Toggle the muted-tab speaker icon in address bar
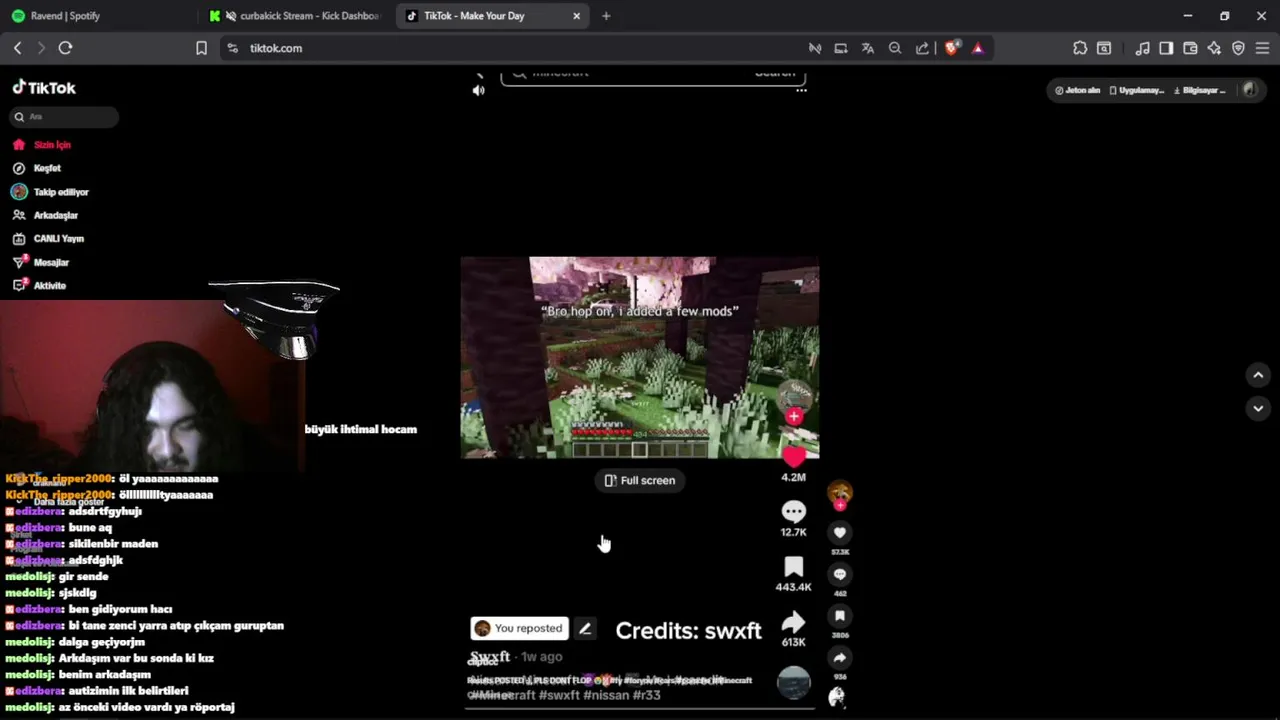The width and height of the screenshot is (1280, 720). tap(815, 48)
